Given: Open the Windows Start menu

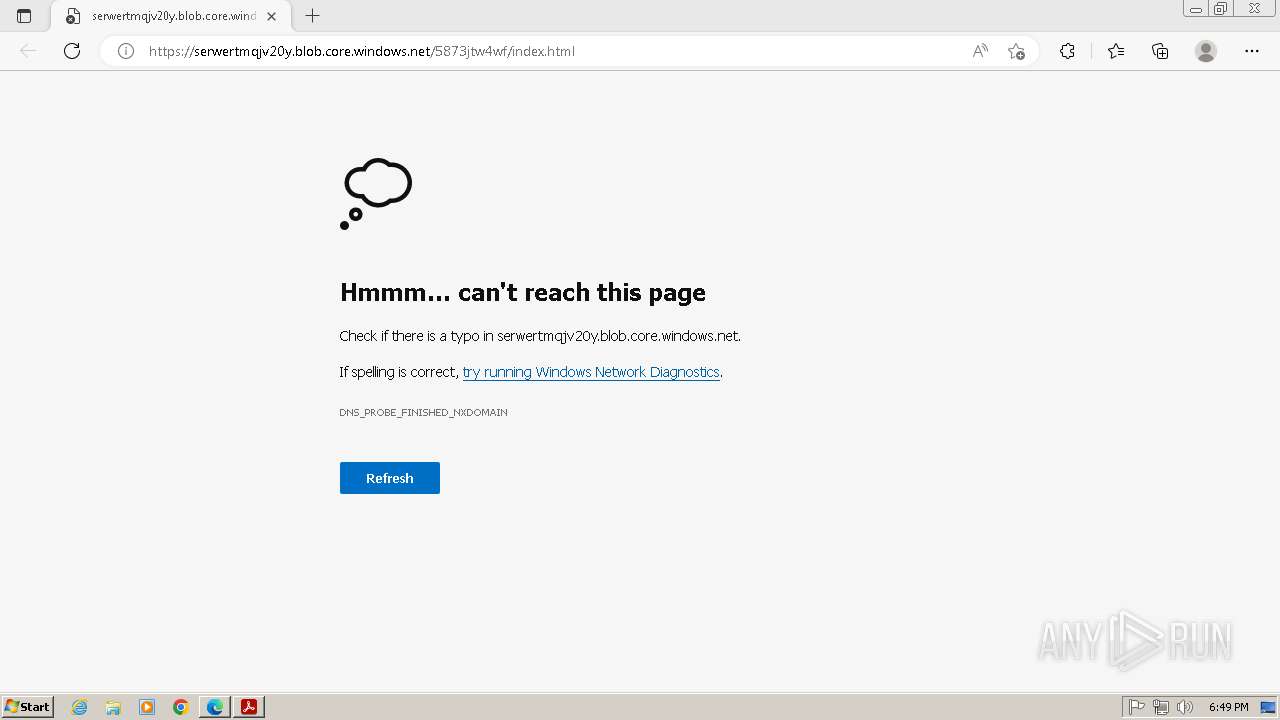Looking at the screenshot, I should (27, 706).
